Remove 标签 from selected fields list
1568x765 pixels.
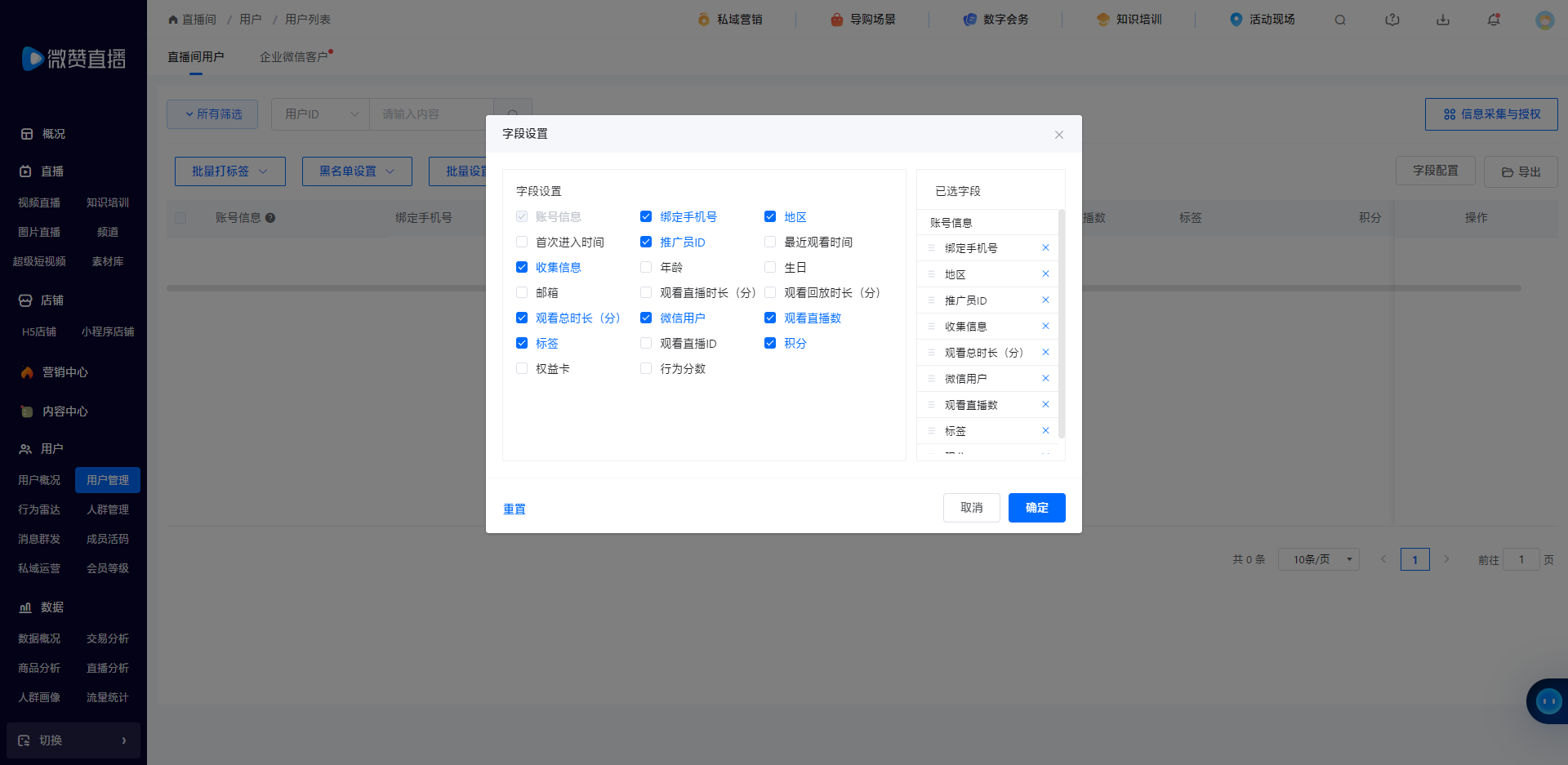pyautogui.click(x=1045, y=430)
